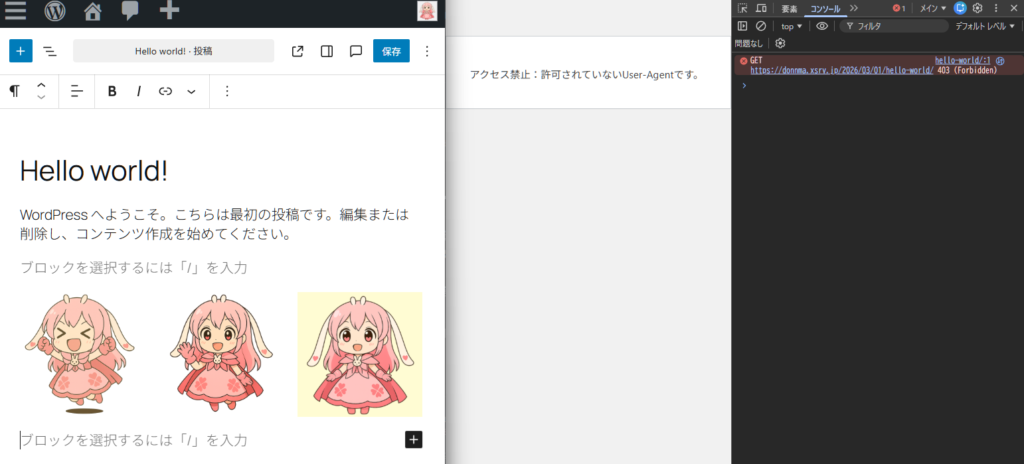Click the WordPress logo in admin bar

coord(54,12)
